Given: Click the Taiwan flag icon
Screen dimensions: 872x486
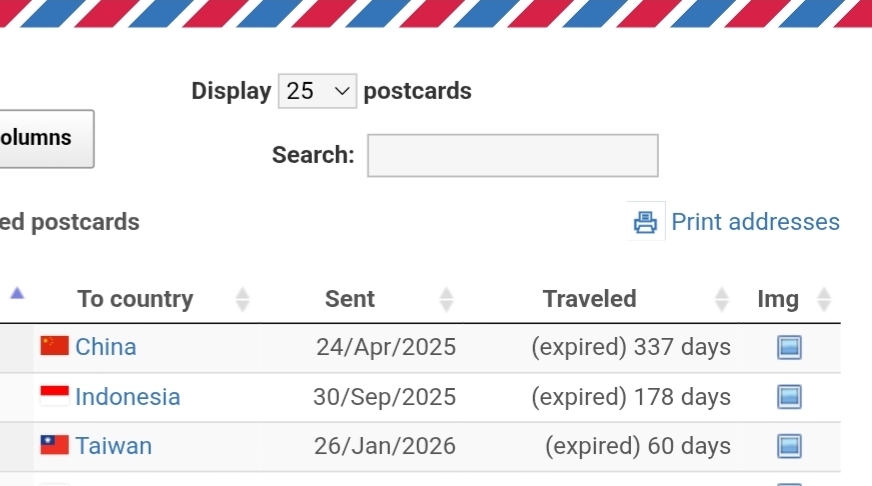Looking at the screenshot, I should click(x=54, y=445).
